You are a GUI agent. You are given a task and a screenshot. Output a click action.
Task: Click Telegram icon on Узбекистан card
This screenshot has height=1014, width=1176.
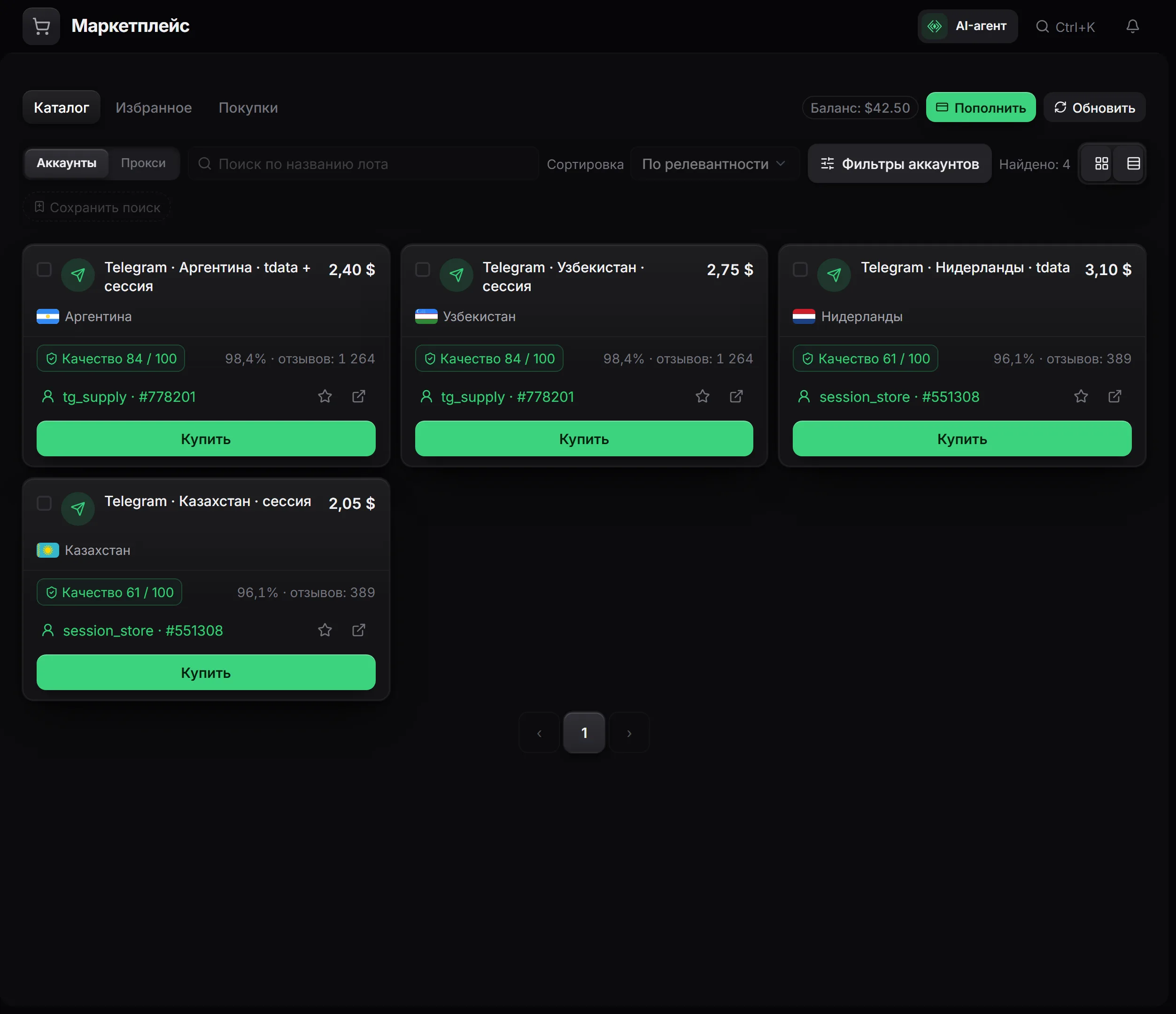pyautogui.click(x=456, y=275)
